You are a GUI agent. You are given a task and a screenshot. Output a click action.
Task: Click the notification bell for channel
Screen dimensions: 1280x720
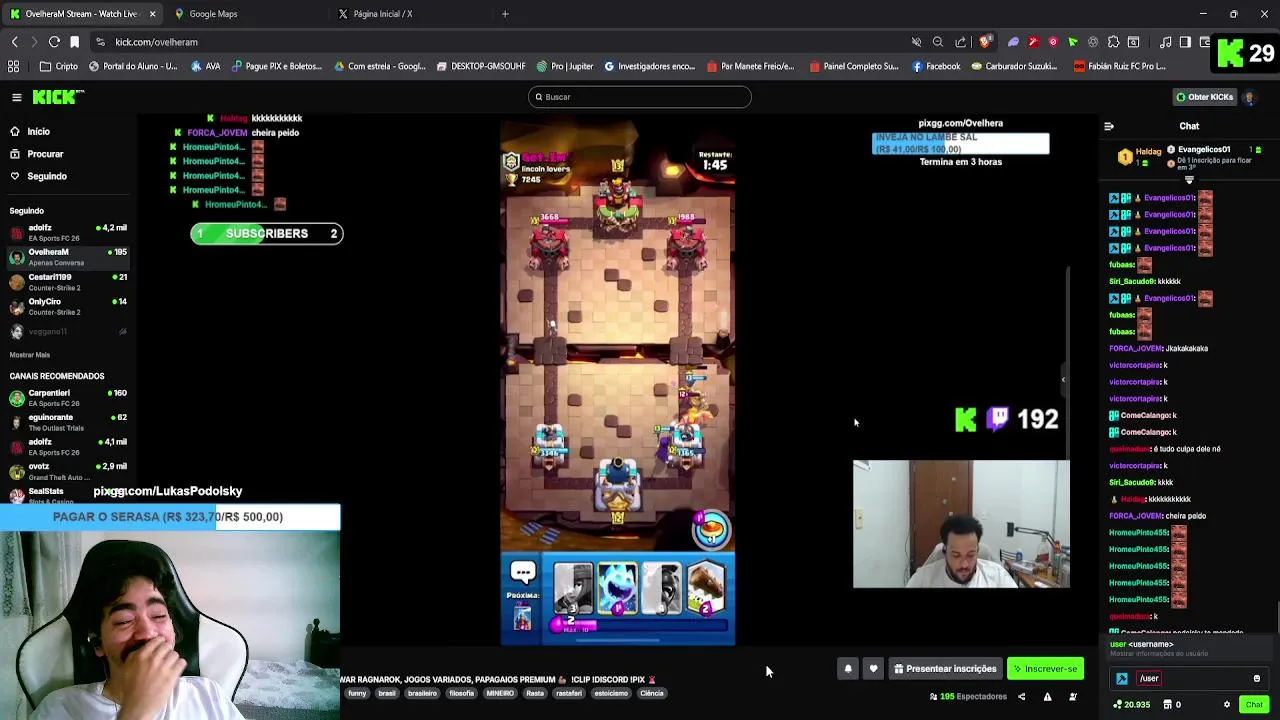point(848,669)
